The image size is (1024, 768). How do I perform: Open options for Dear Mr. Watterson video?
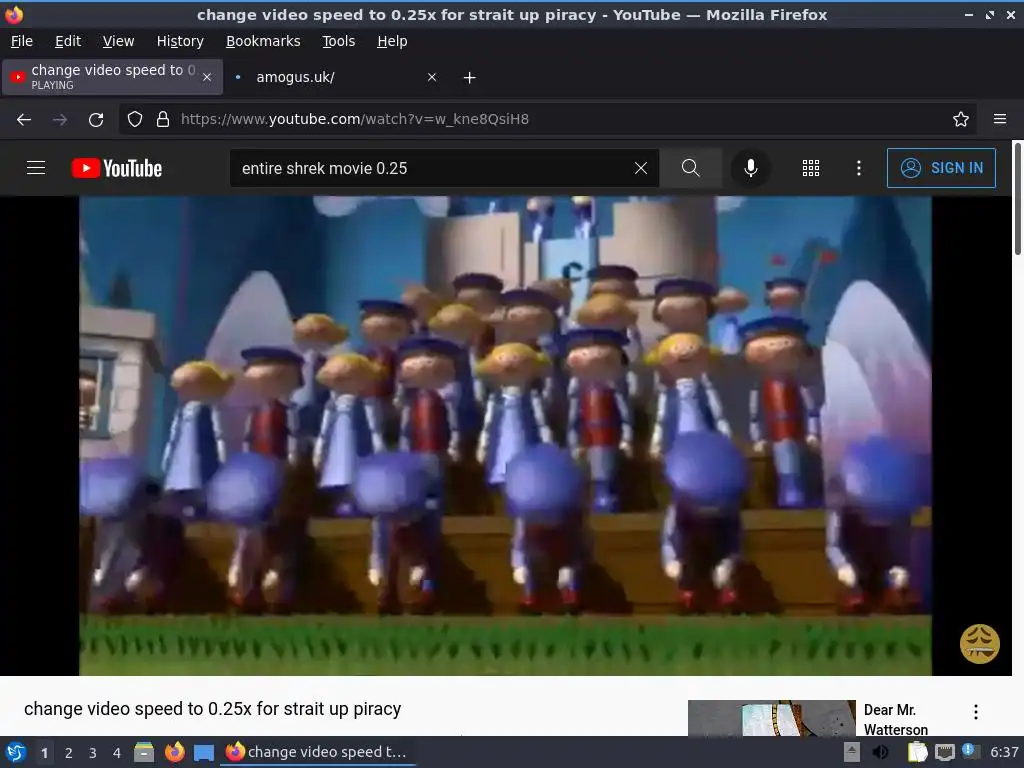point(976,712)
